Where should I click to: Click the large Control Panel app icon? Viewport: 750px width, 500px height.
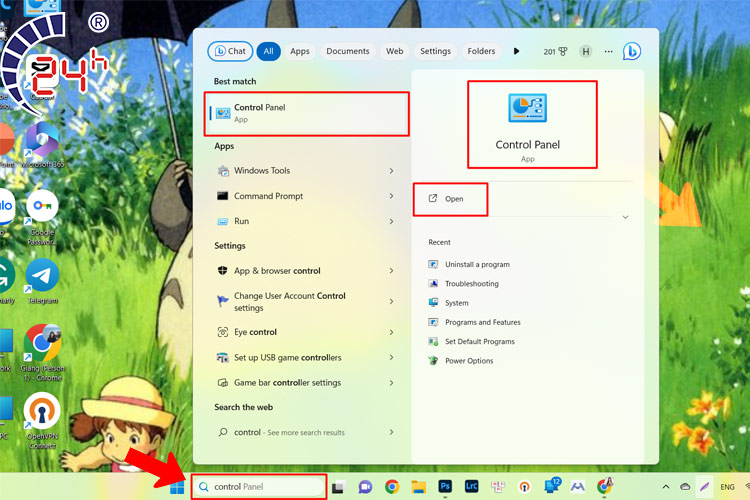[x=528, y=108]
